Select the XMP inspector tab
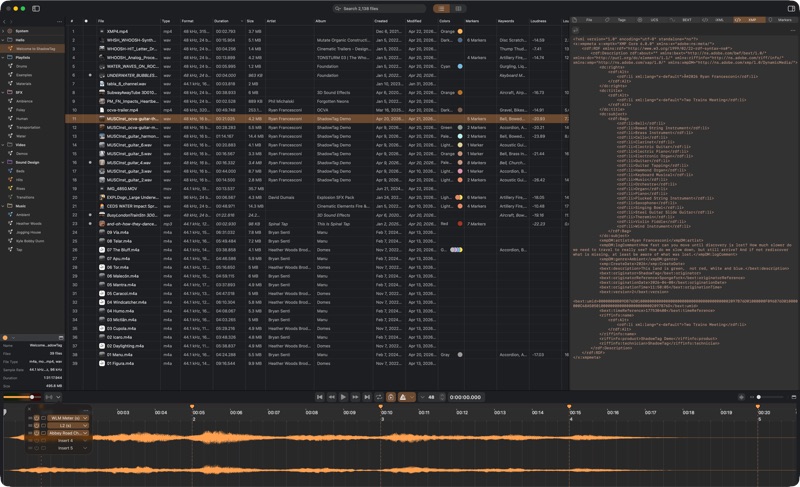This screenshot has height=487, width=800. pos(749,20)
